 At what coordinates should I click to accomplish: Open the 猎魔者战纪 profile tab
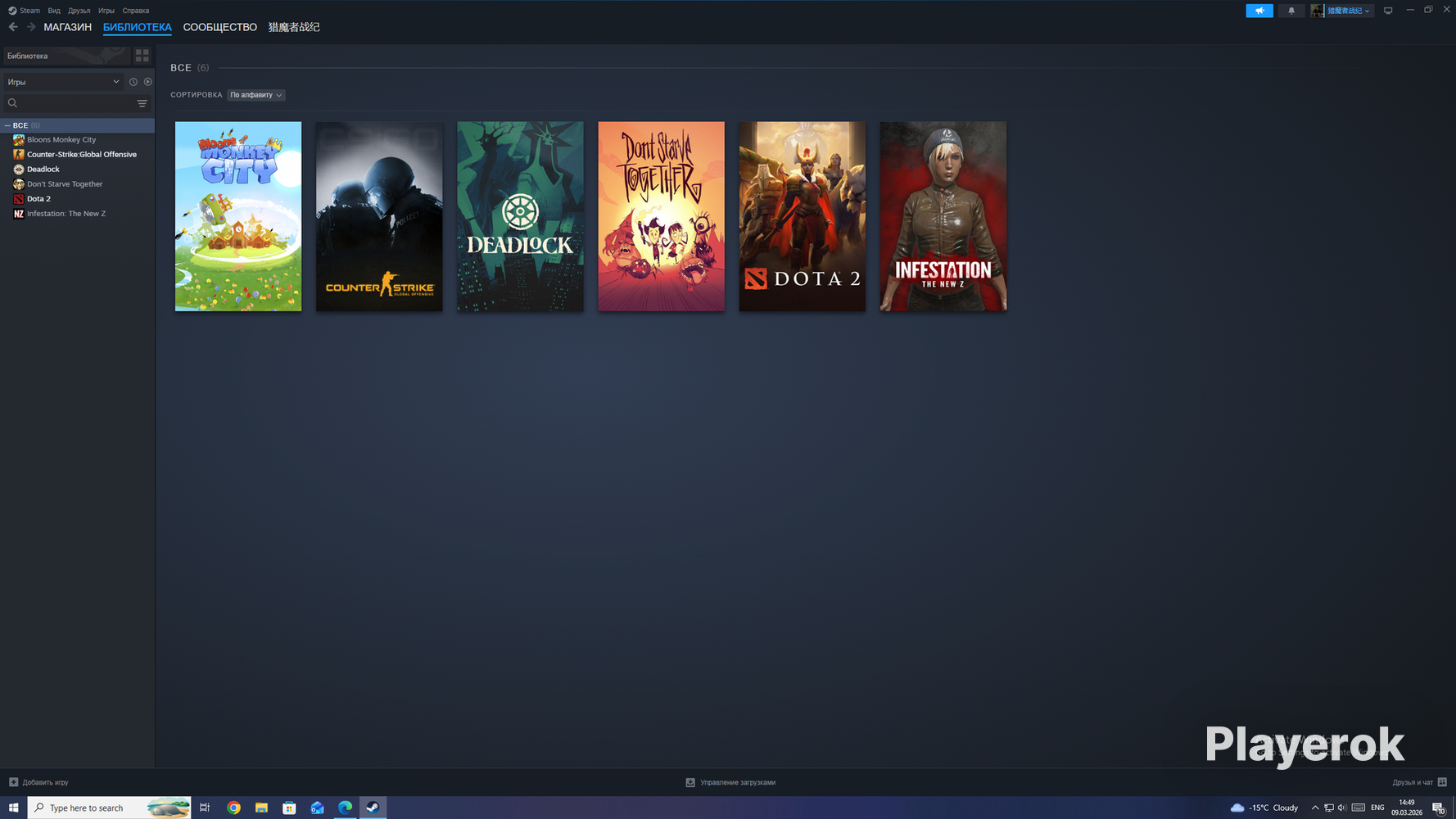point(294,27)
